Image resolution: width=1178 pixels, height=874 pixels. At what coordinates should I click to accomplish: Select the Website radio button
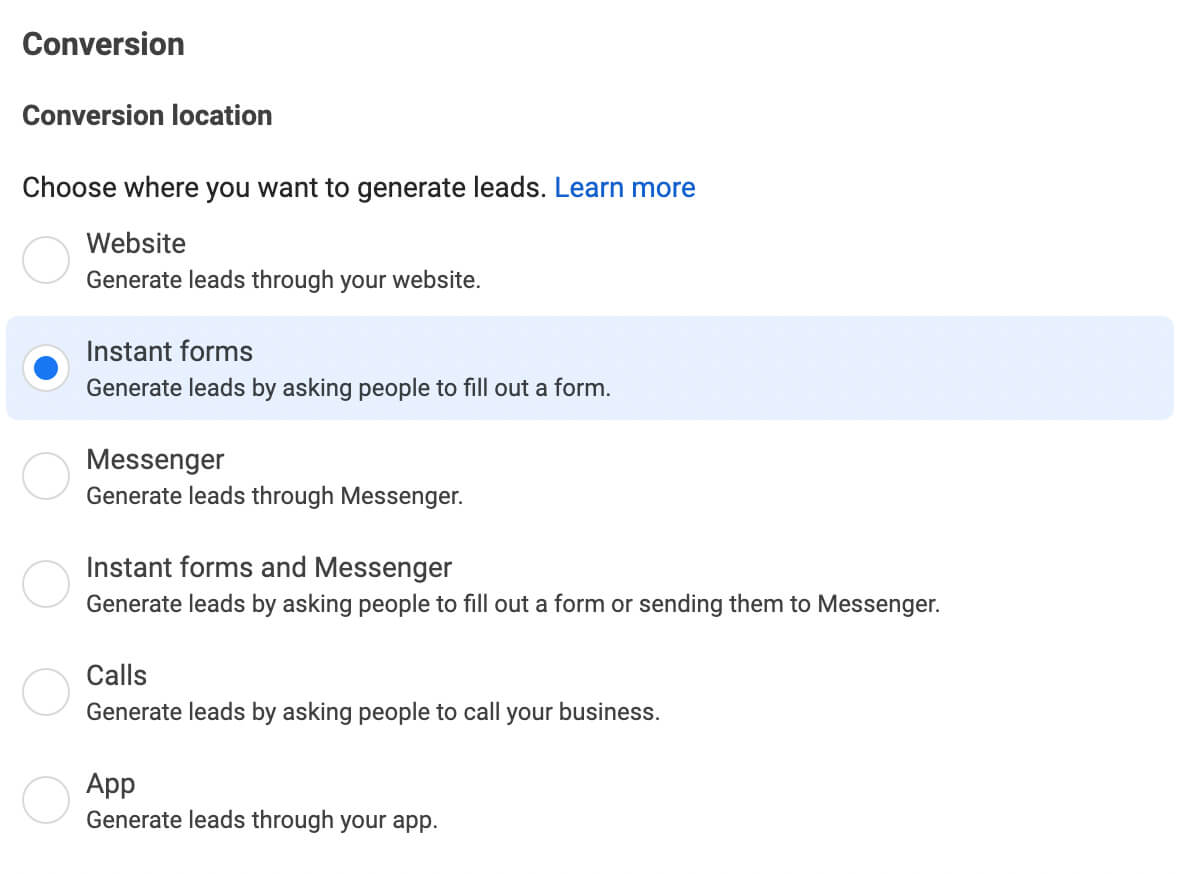(46, 260)
